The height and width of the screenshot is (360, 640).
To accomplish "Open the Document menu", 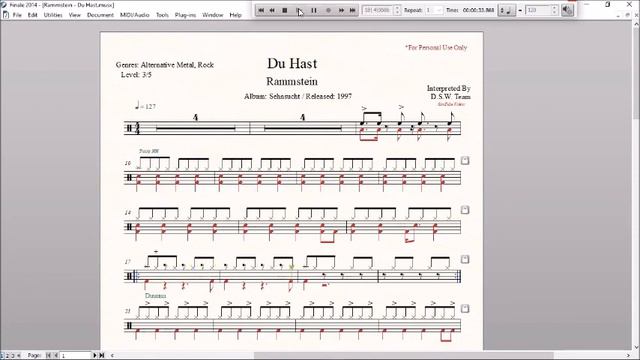I will click(100, 15).
